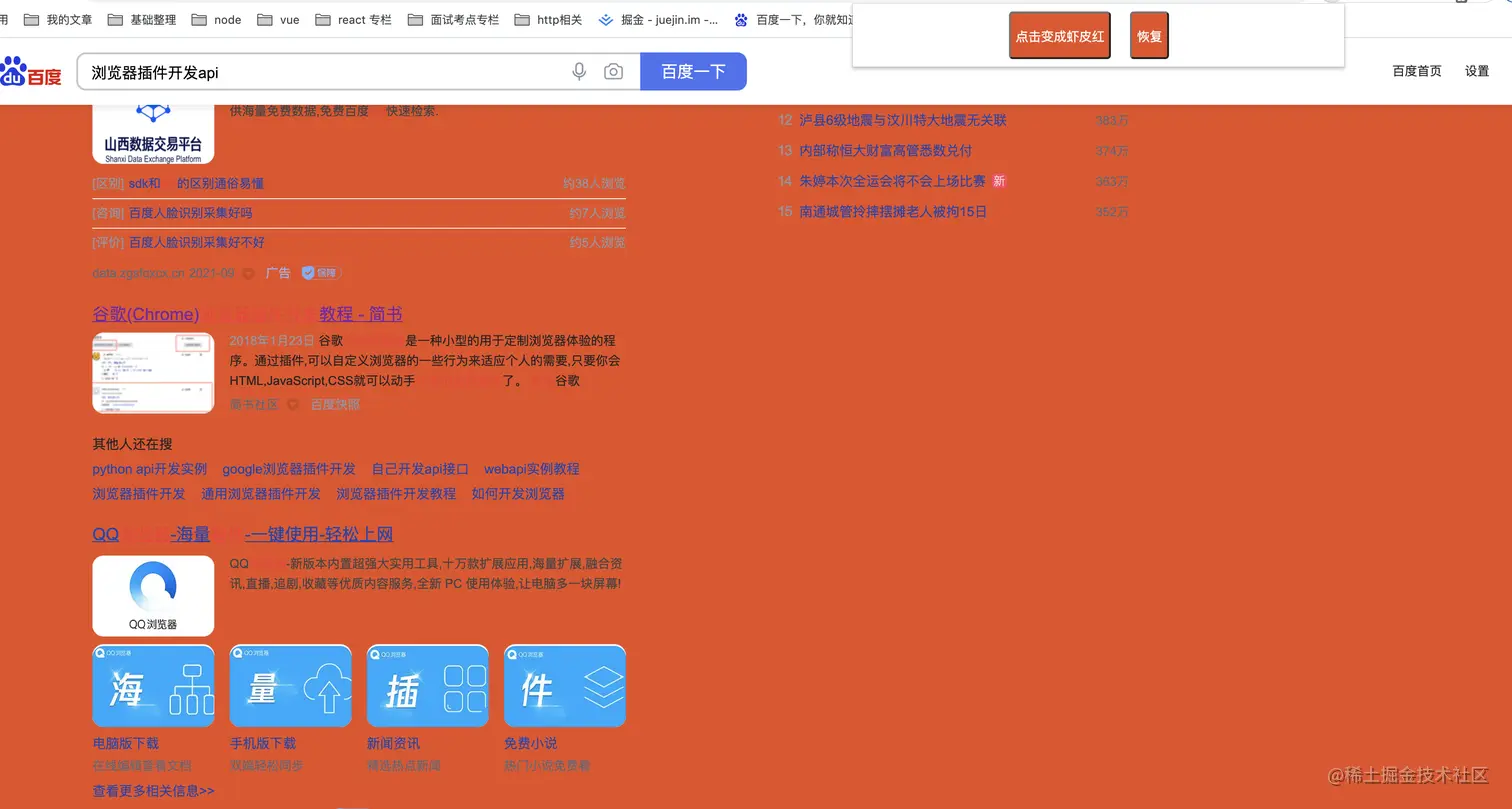Click the camera image search icon
The height and width of the screenshot is (809, 1512).
click(x=613, y=72)
